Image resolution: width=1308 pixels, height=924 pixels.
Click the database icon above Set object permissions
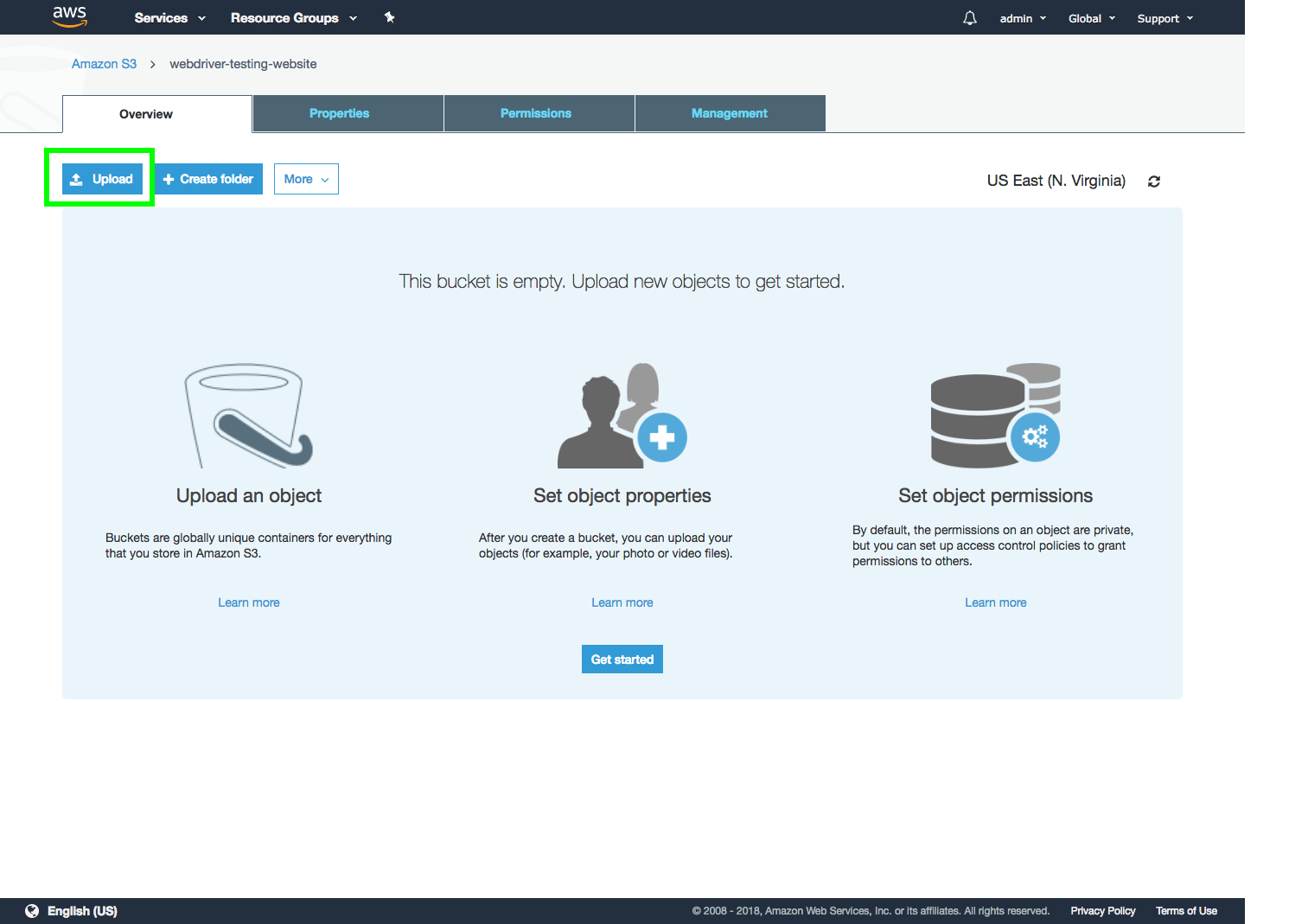(995, 416)
